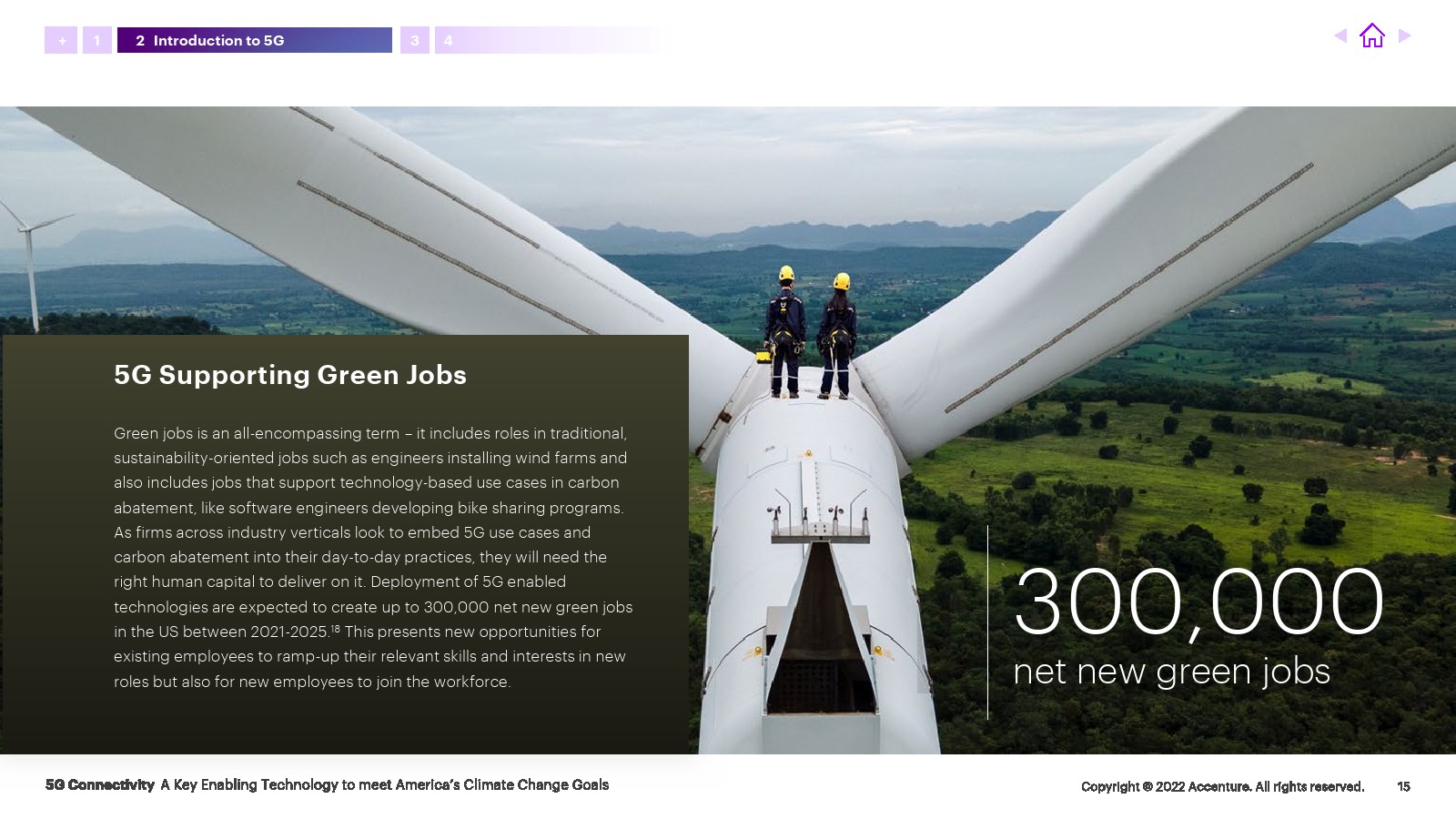Click the 5G Supporting Green Jobs heading
Image resolution: width=1456 pixels, height=819 pixels.
click(290, 375)
